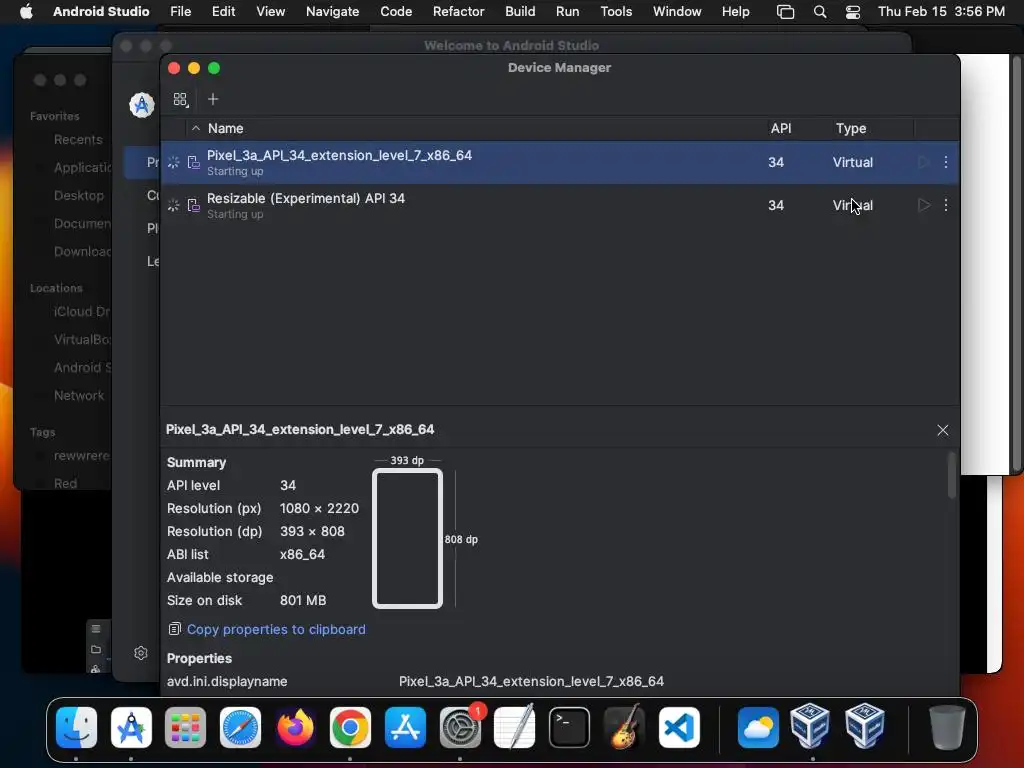Click the clipboard icon beside Copy properties
This screenshot has width=1024, height=768.
point(174,629)
